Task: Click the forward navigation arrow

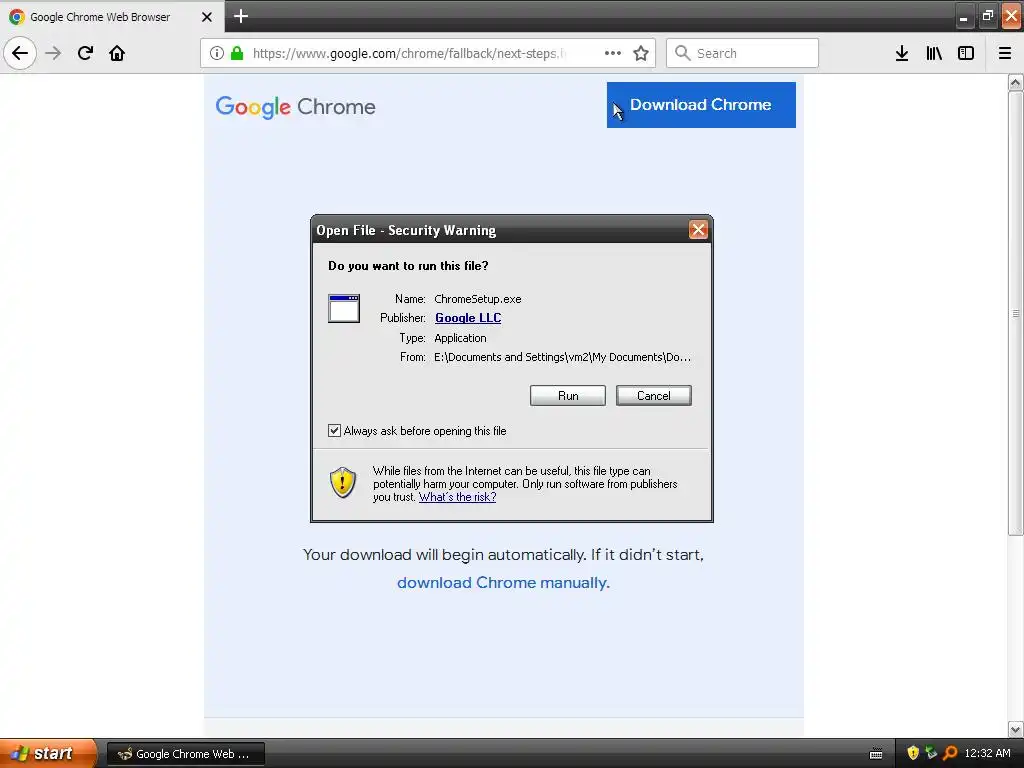Action: click(x=53, y=53)
